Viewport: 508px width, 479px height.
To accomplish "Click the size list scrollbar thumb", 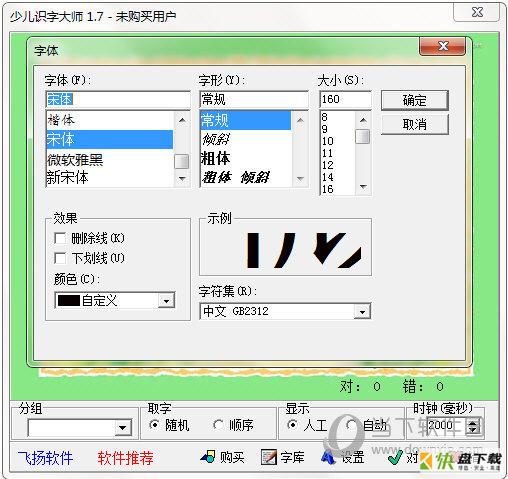I will (363, 136).
